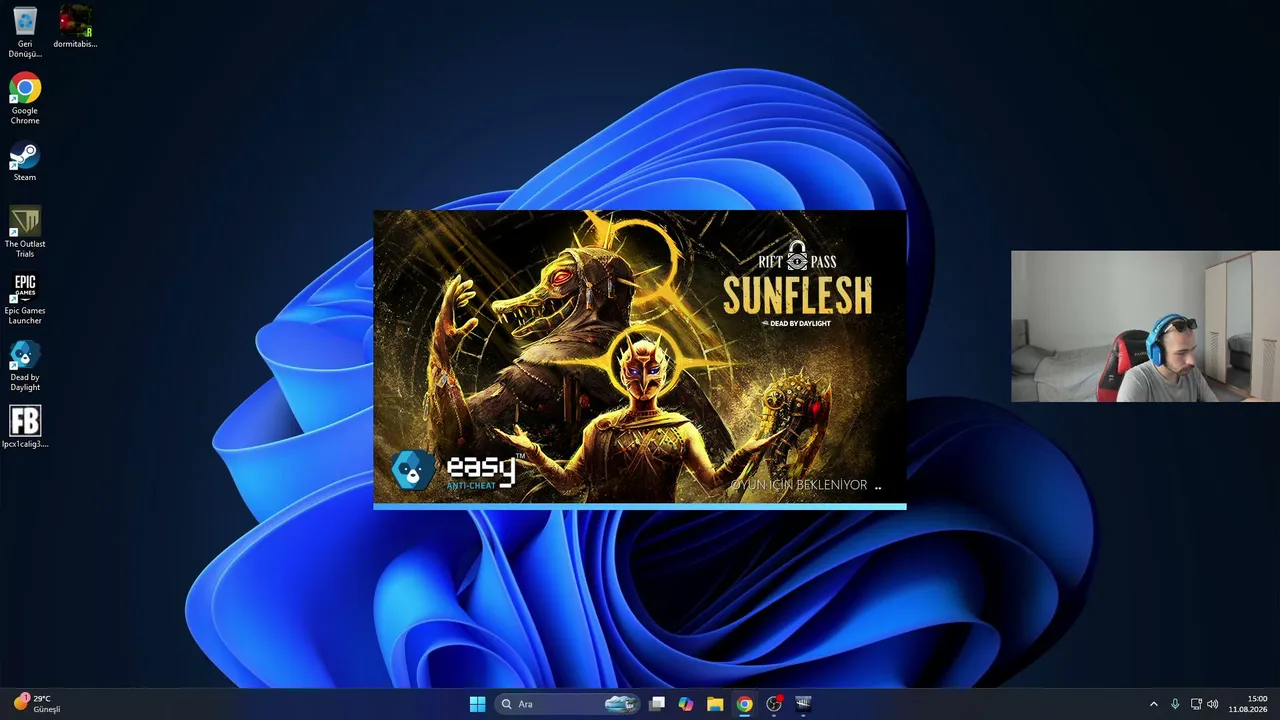
Task: Select The Outlast Trials desktop shortcut
Action: pos(25,232)
